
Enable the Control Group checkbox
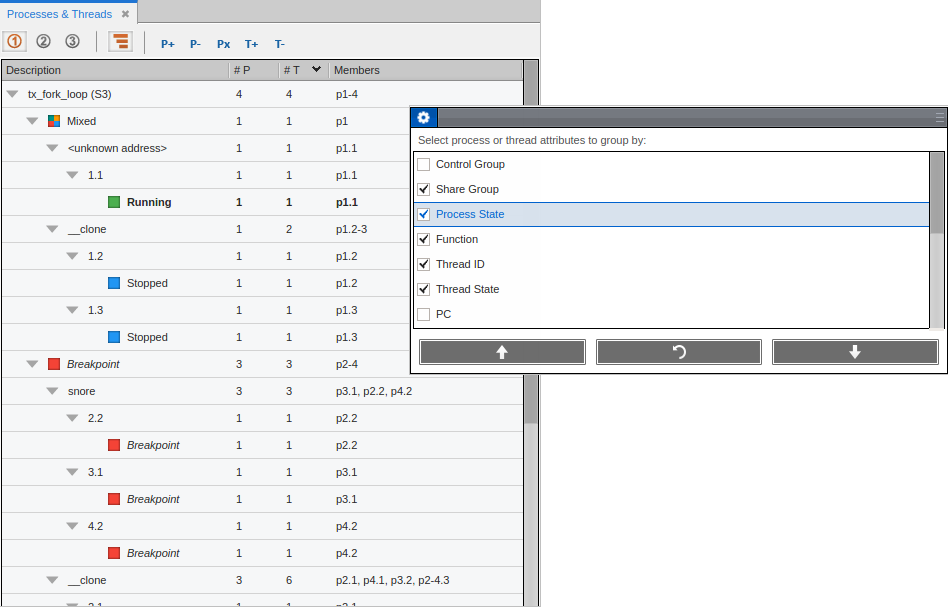coord(424,164)
